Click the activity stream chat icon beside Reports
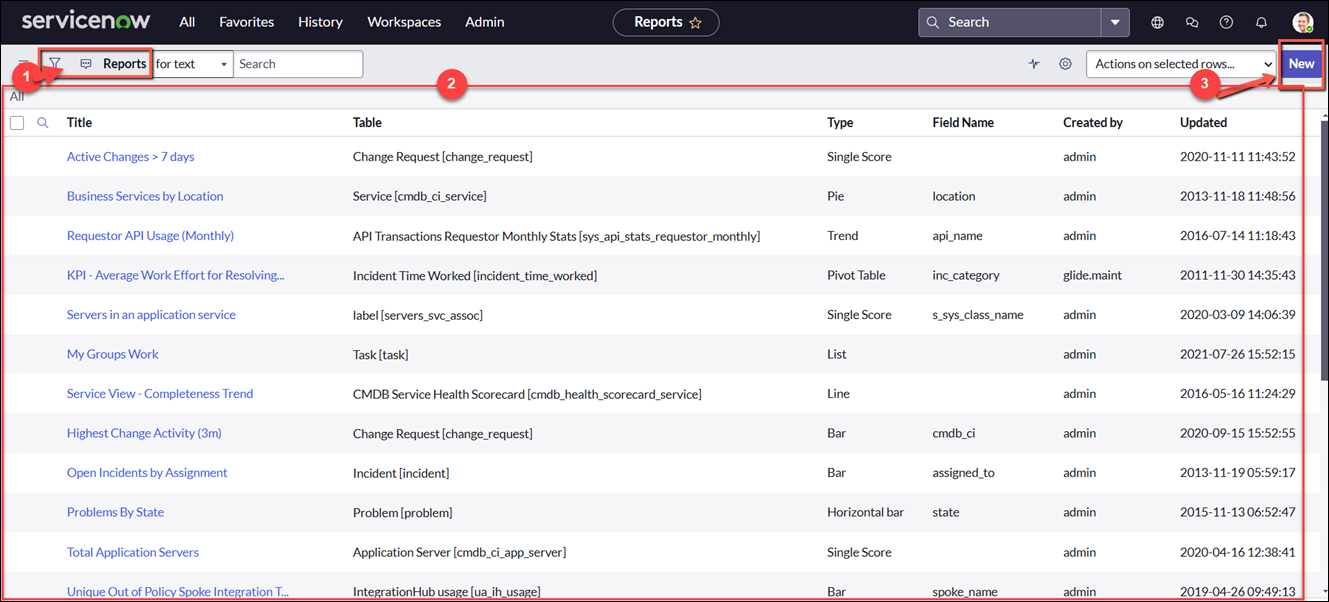This screenshot has height=602, width=1329. 86,64
